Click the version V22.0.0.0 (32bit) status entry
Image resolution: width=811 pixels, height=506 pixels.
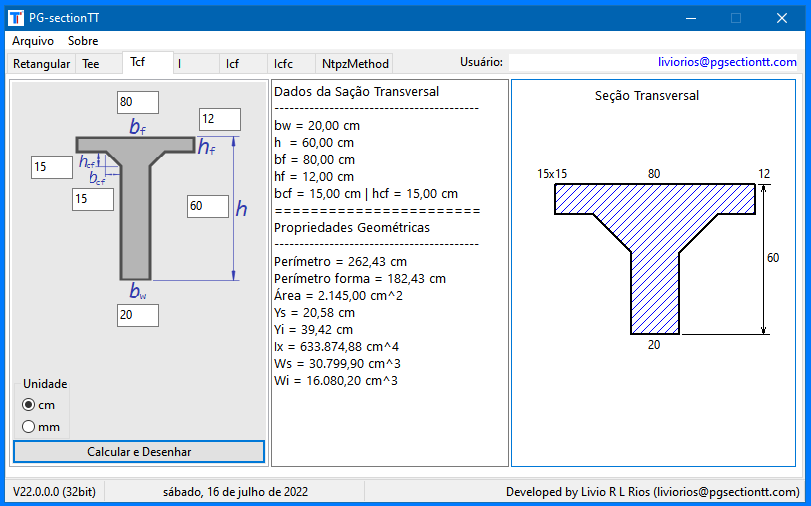(54, 492)
